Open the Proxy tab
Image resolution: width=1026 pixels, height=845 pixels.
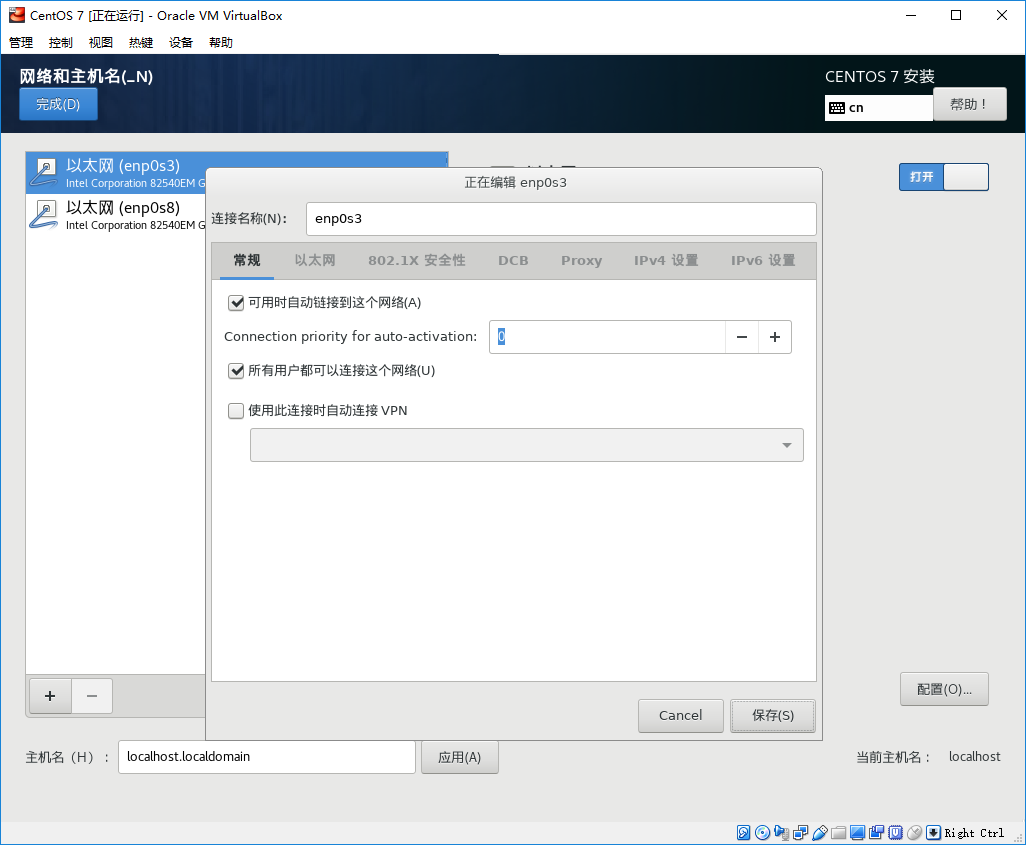pyautogui.click(x=581, y=261)
